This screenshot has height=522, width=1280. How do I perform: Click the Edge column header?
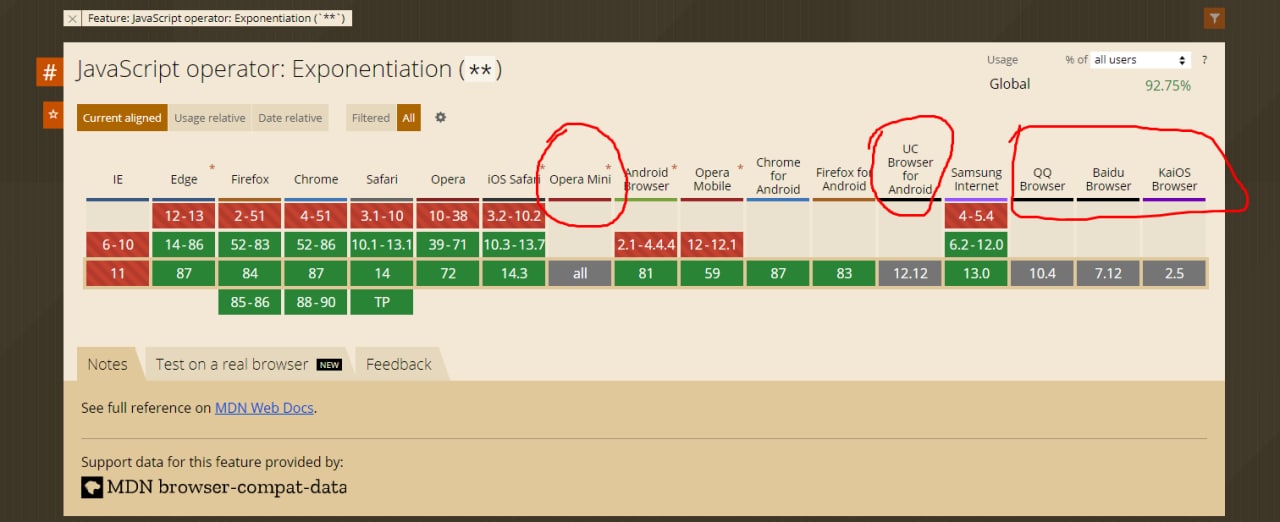[184, 180]
